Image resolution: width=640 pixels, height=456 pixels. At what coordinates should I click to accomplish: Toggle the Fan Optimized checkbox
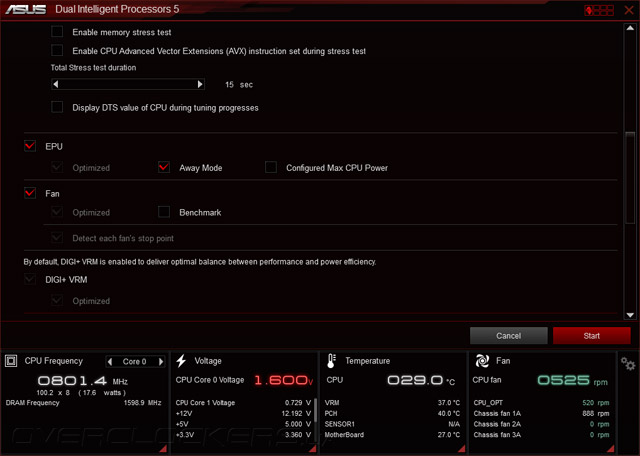(x=57, y=212)
